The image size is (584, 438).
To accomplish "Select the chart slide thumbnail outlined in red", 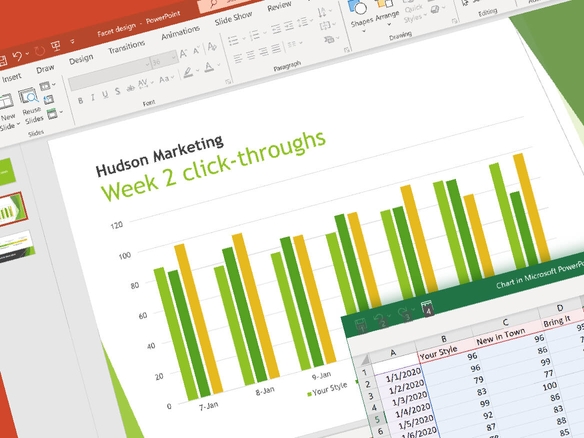I will [x=12, y=210].
